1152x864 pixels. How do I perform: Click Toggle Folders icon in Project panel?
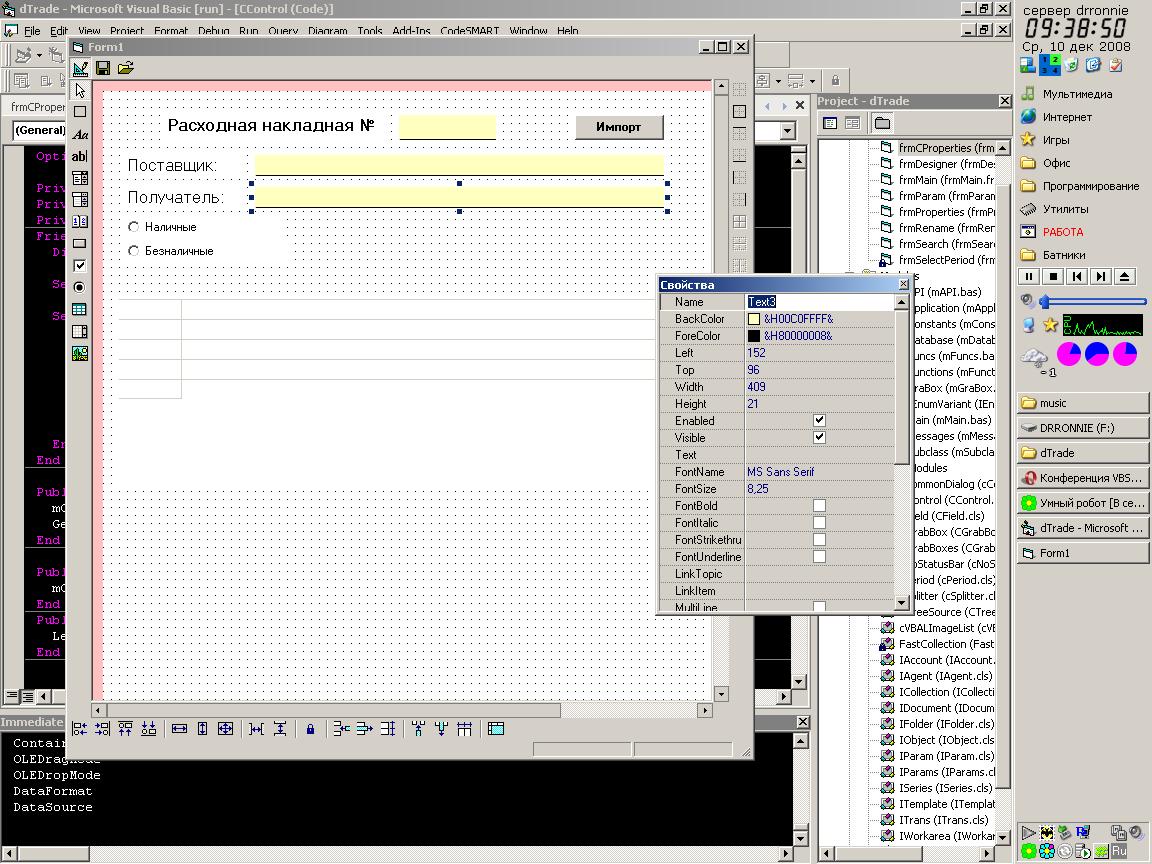pyautogui.click(x=882, y=123)
